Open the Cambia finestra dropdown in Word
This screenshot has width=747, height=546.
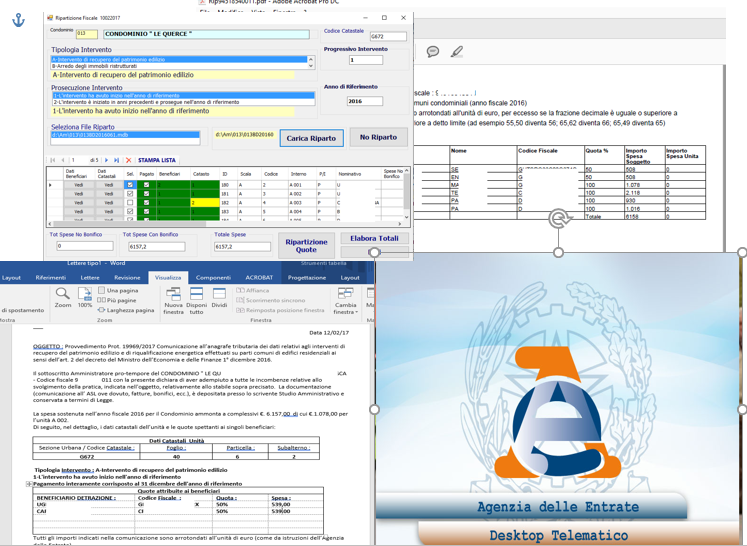pos(346,301)
